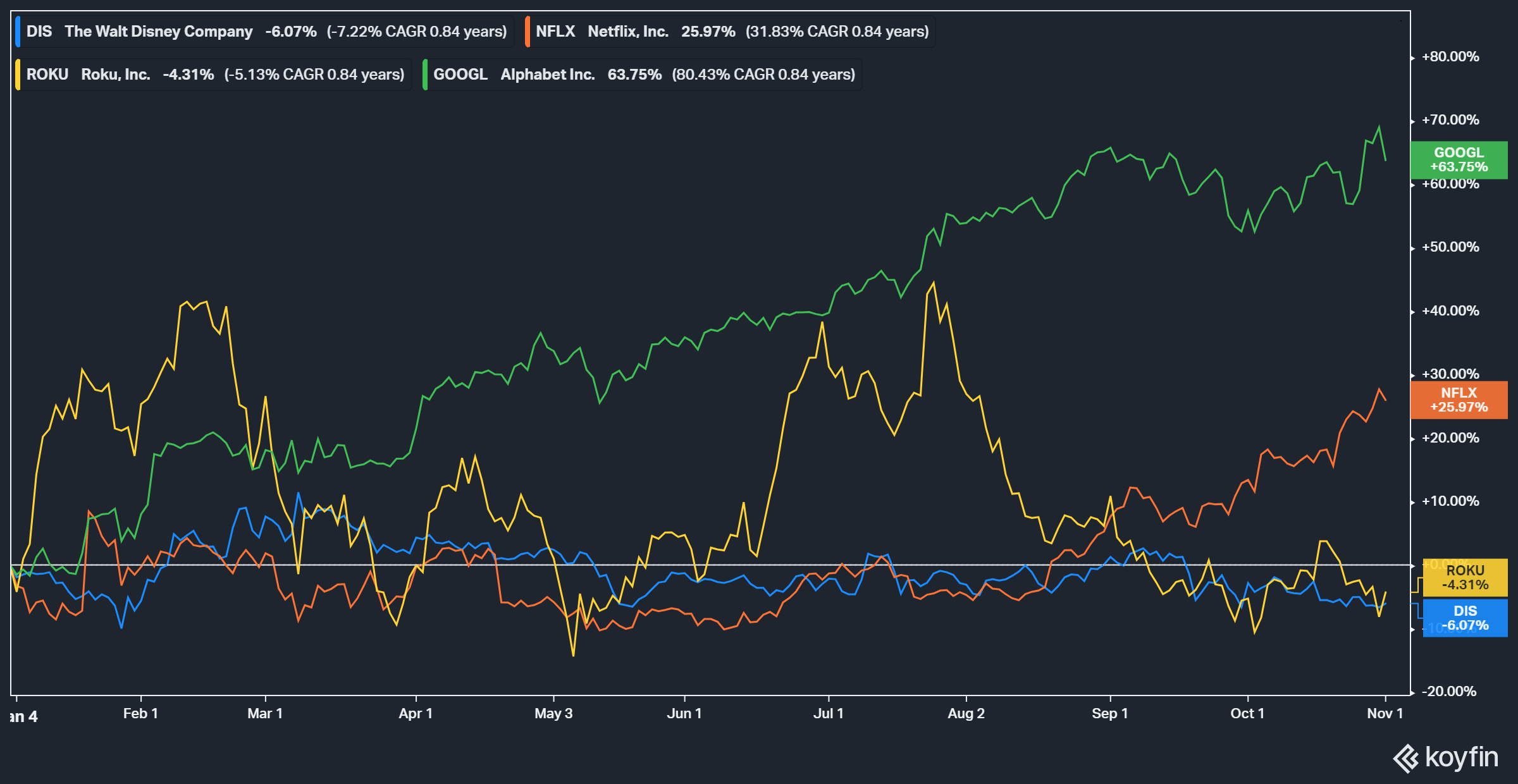
Task: Click the Aug 2 date label
Action: 966,714
